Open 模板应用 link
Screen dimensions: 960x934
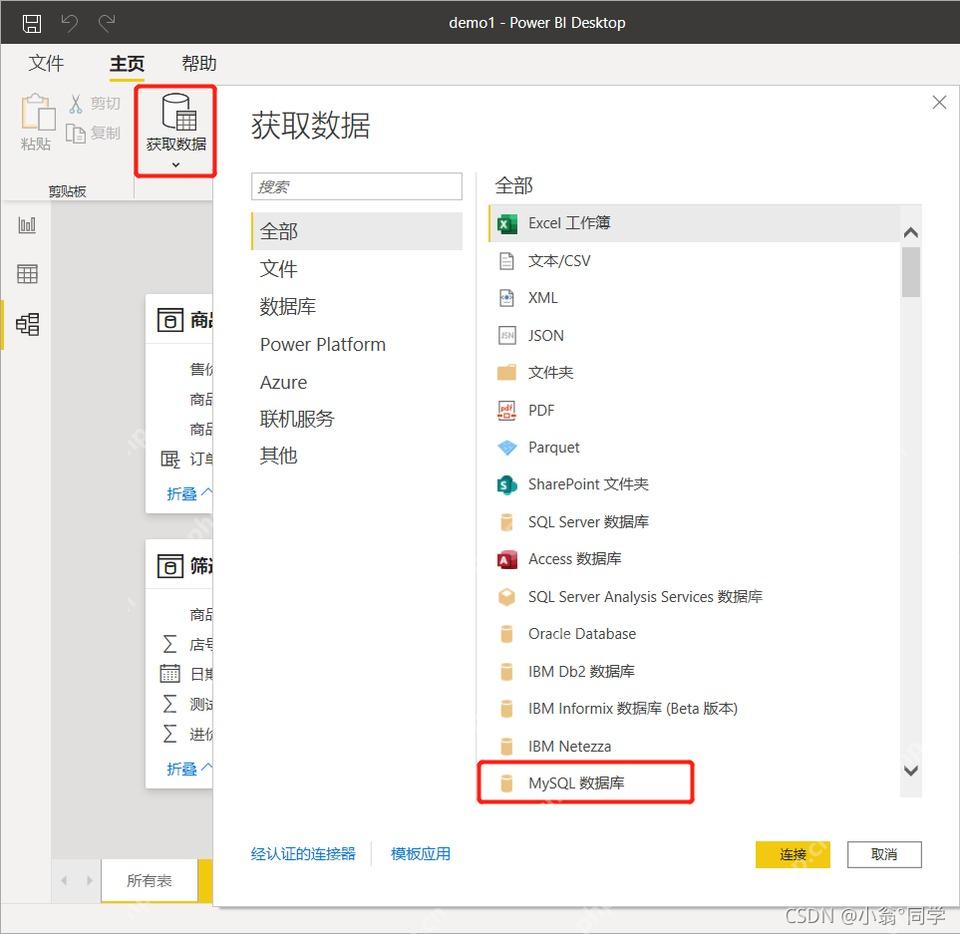pos(421,854)
